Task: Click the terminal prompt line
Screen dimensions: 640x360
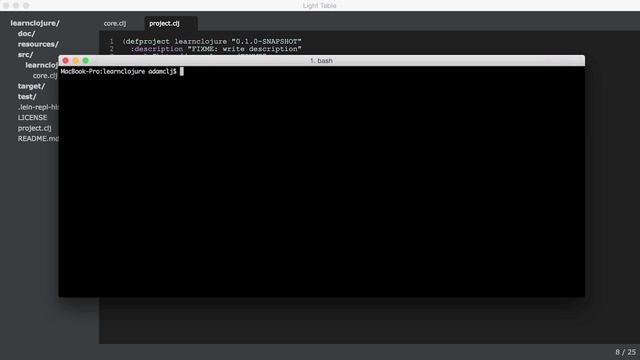Action: tap(122, 71)
